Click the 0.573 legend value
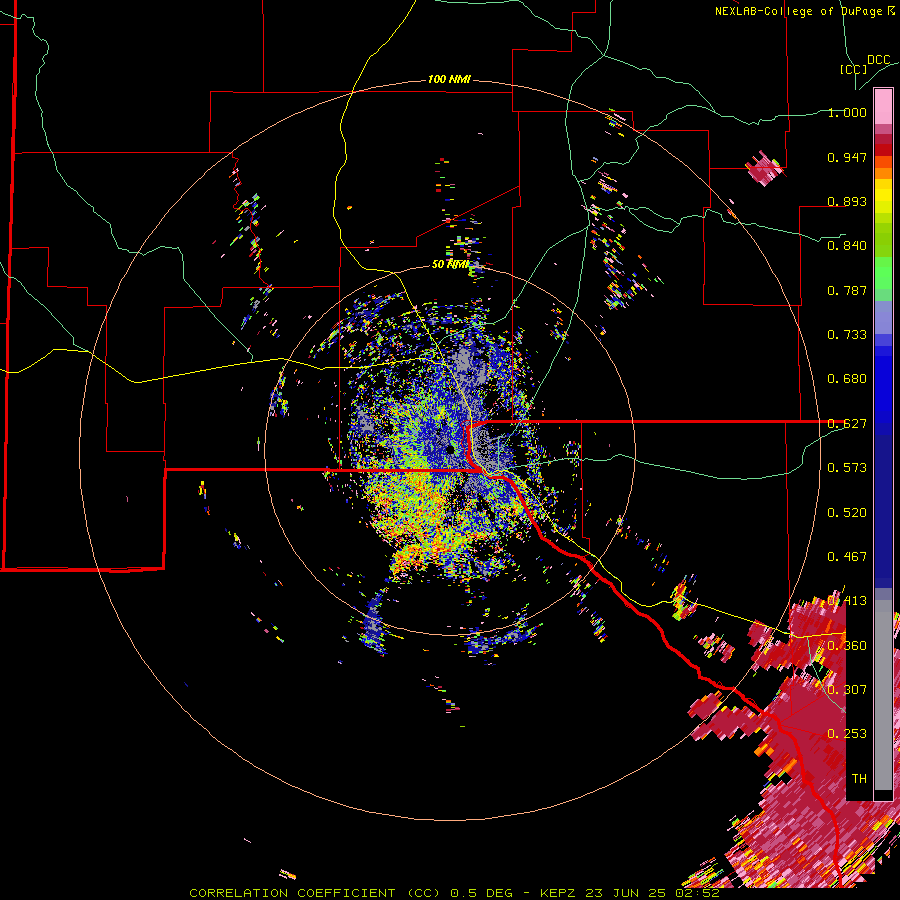 (x=847, y=468)
